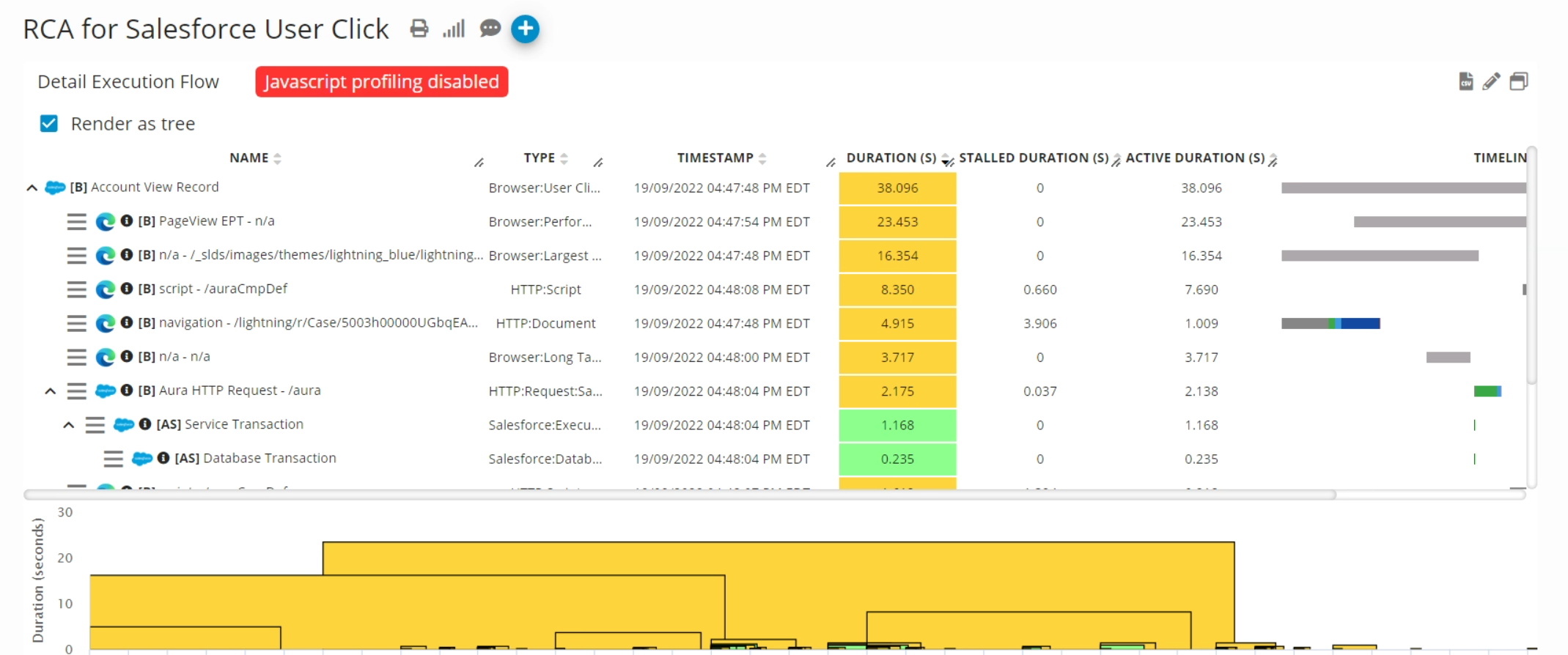The width and height of the screenshot is (1568, 655).
Task: Collapse the Service Transaction node
Action: (68, 425)
